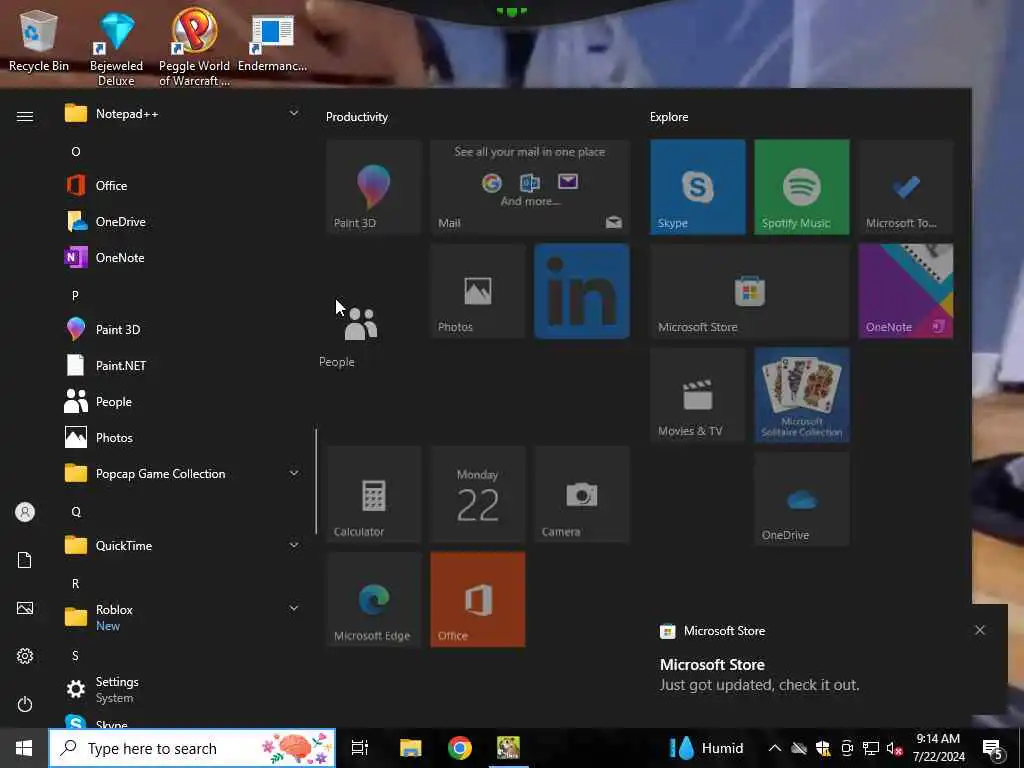Viewport: 1024px width, 768px height.
Task: Click the Power sidebar icon
Action: click(x=25, y=705)
